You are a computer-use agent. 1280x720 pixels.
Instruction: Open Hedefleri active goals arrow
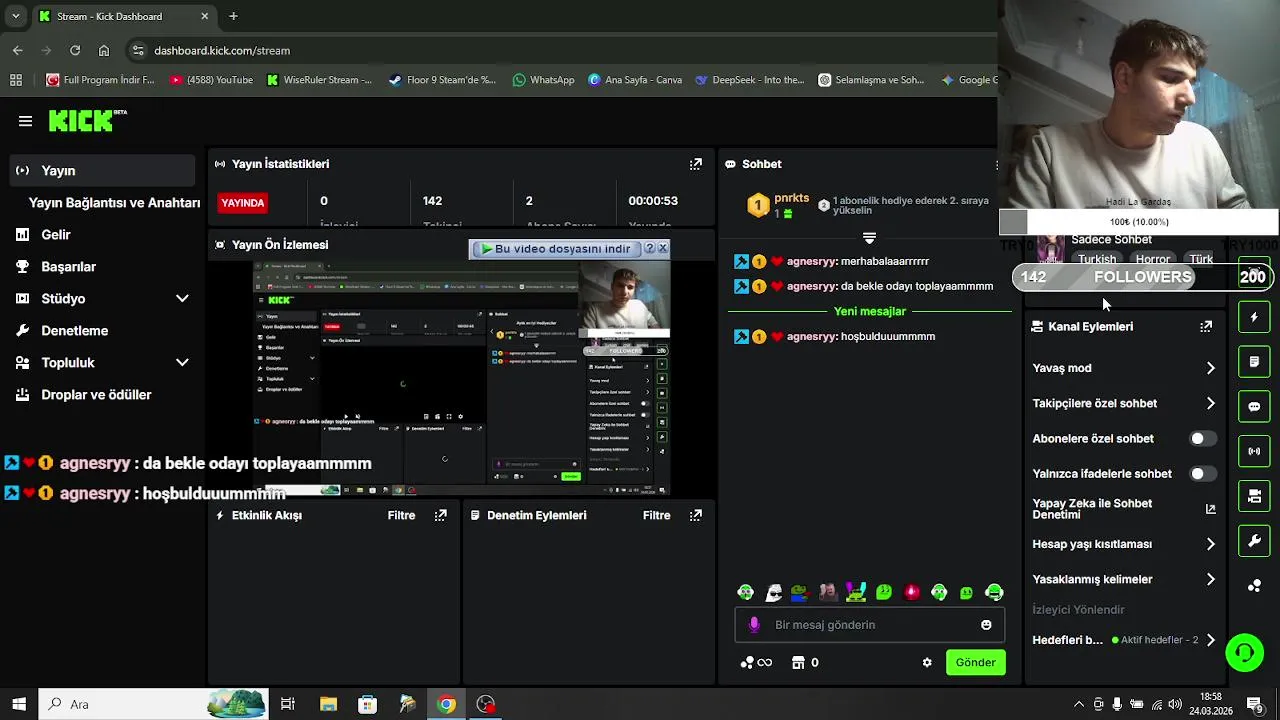[x=1210, y=640]
